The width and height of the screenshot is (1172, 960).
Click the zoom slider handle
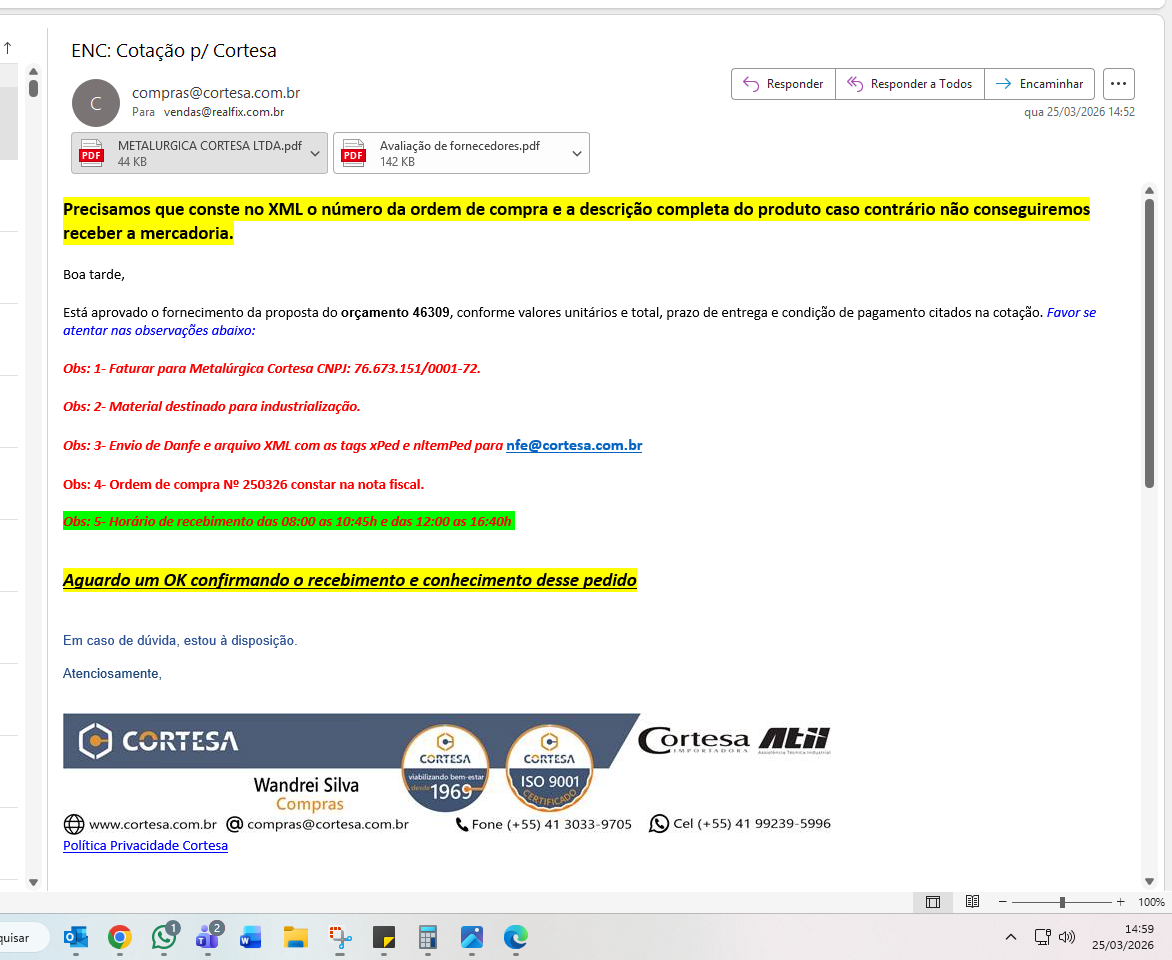click(x=1062, y=902)
